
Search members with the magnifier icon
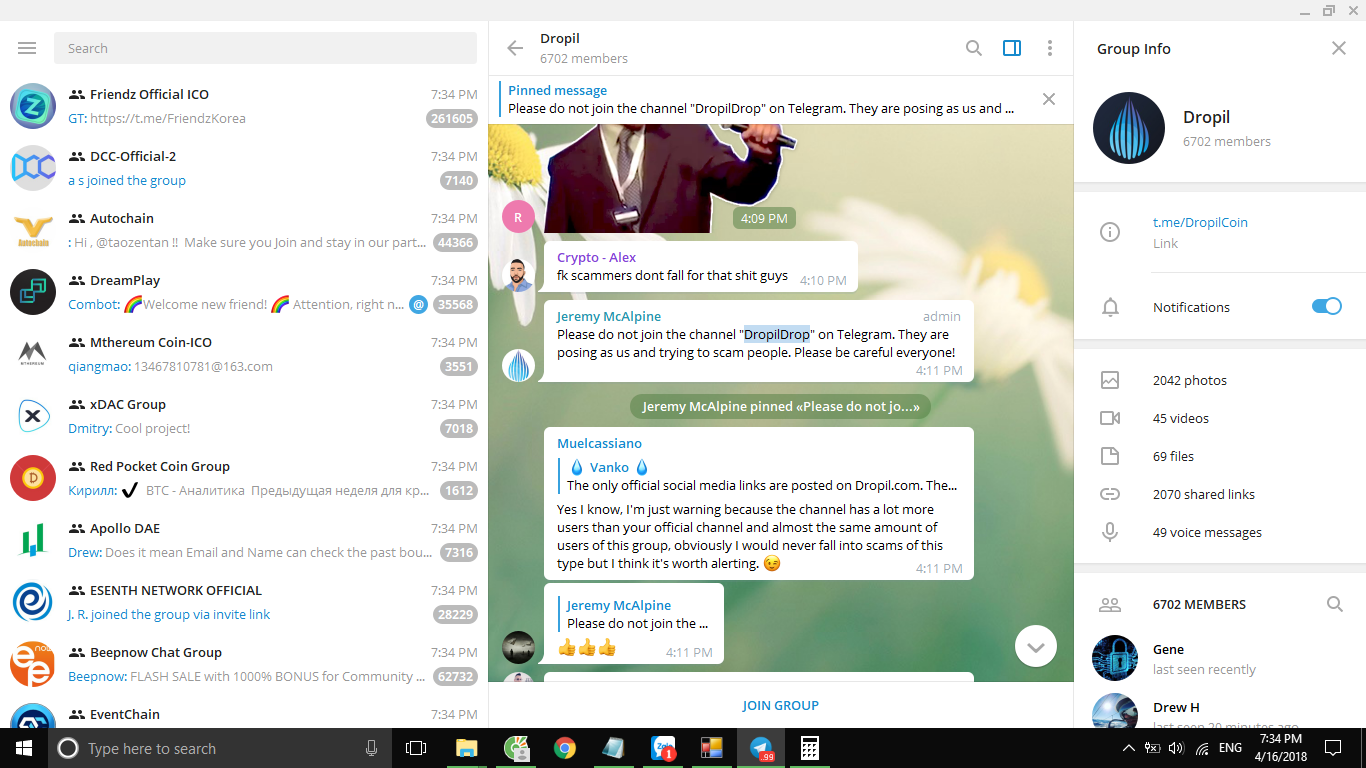point(1334,604)
